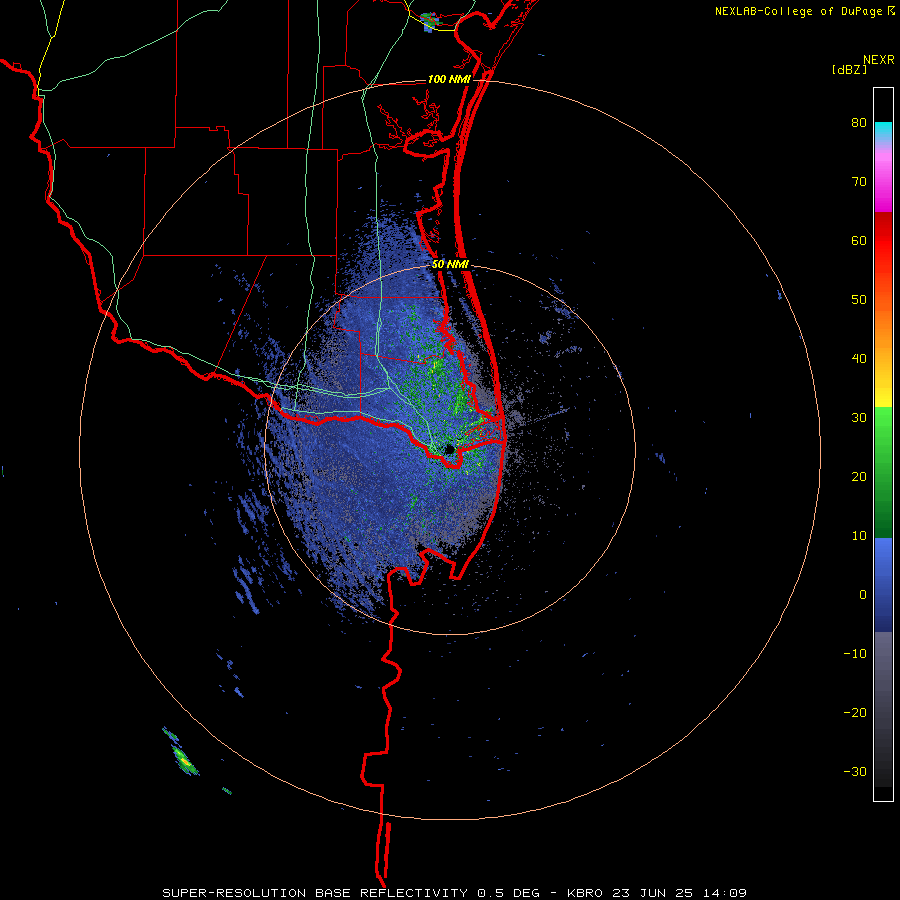This screenshot has height=900, width=900.
Task: Click the 10 dBZ scale label
Action: point(859,536)
